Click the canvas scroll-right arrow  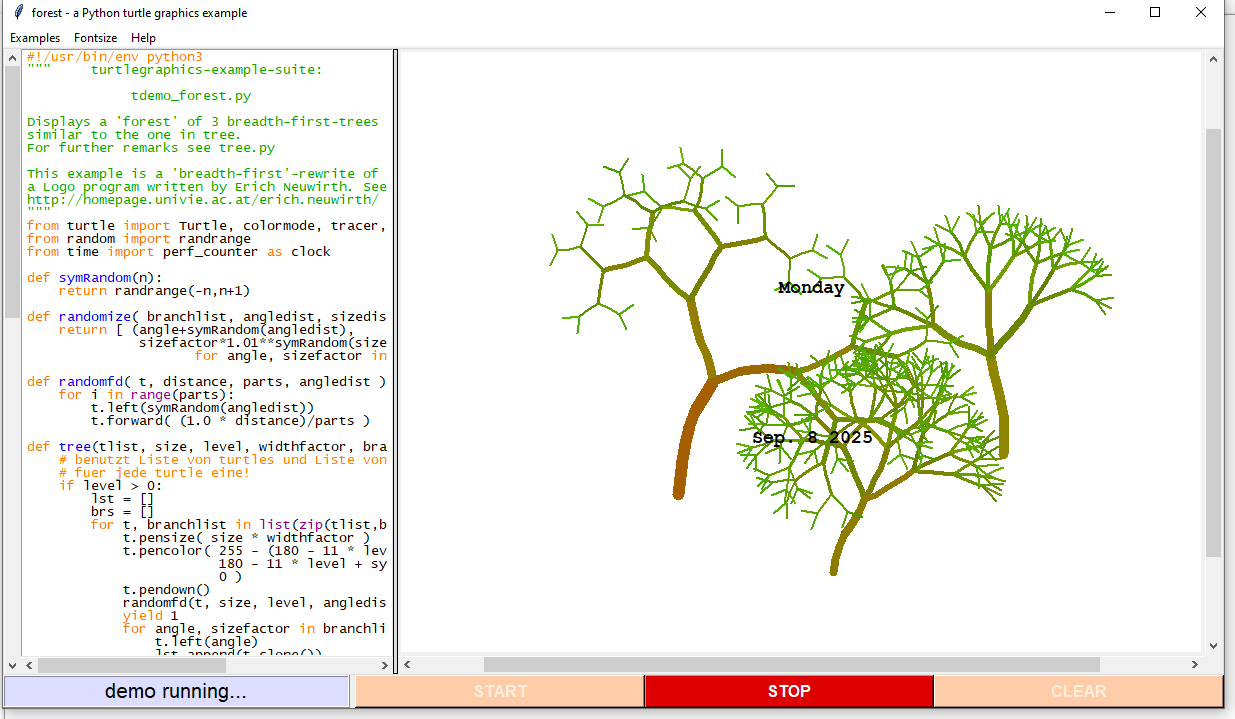(1195, 665)
